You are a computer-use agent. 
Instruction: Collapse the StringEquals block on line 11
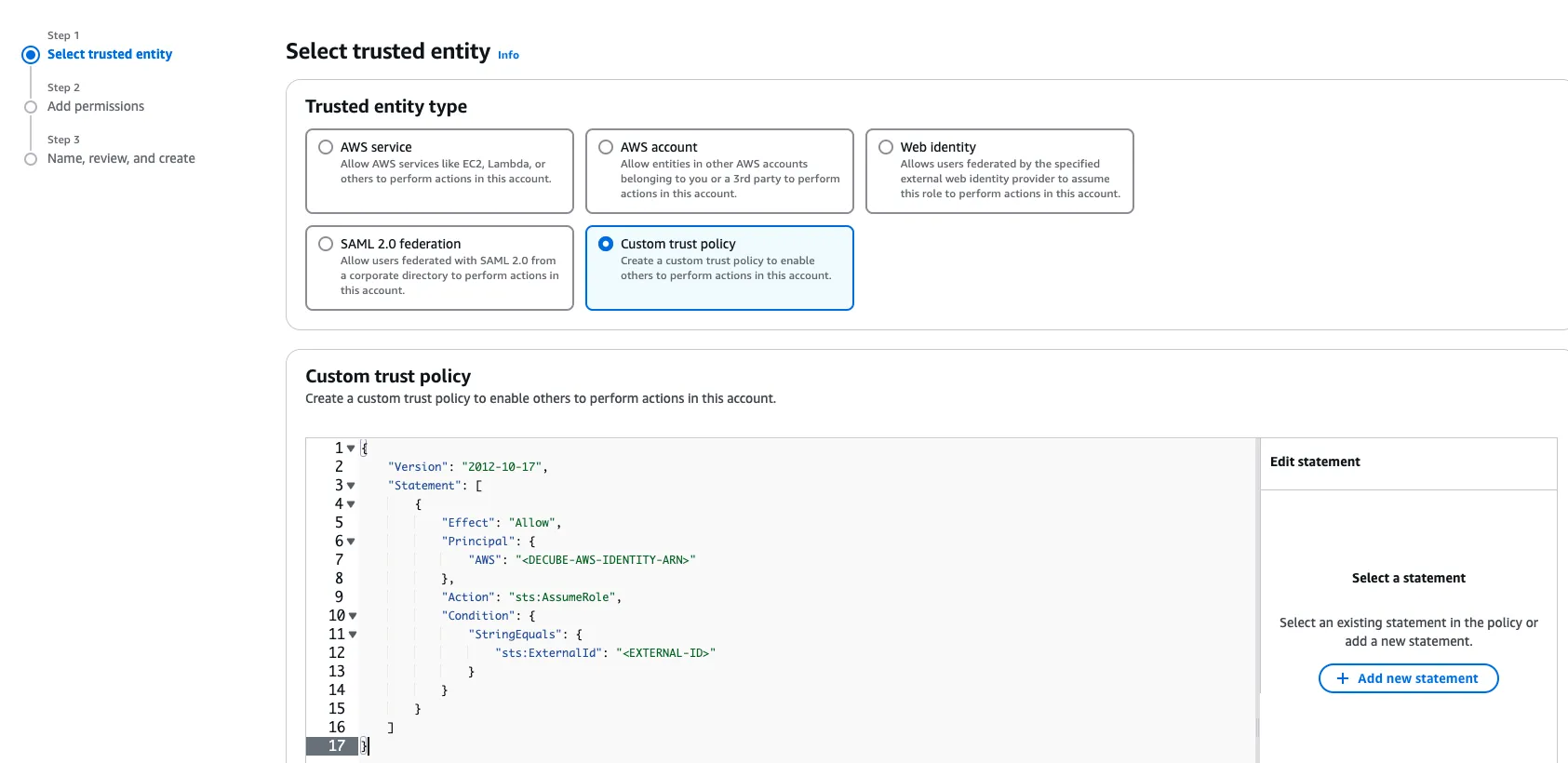[x=353, y=635]
